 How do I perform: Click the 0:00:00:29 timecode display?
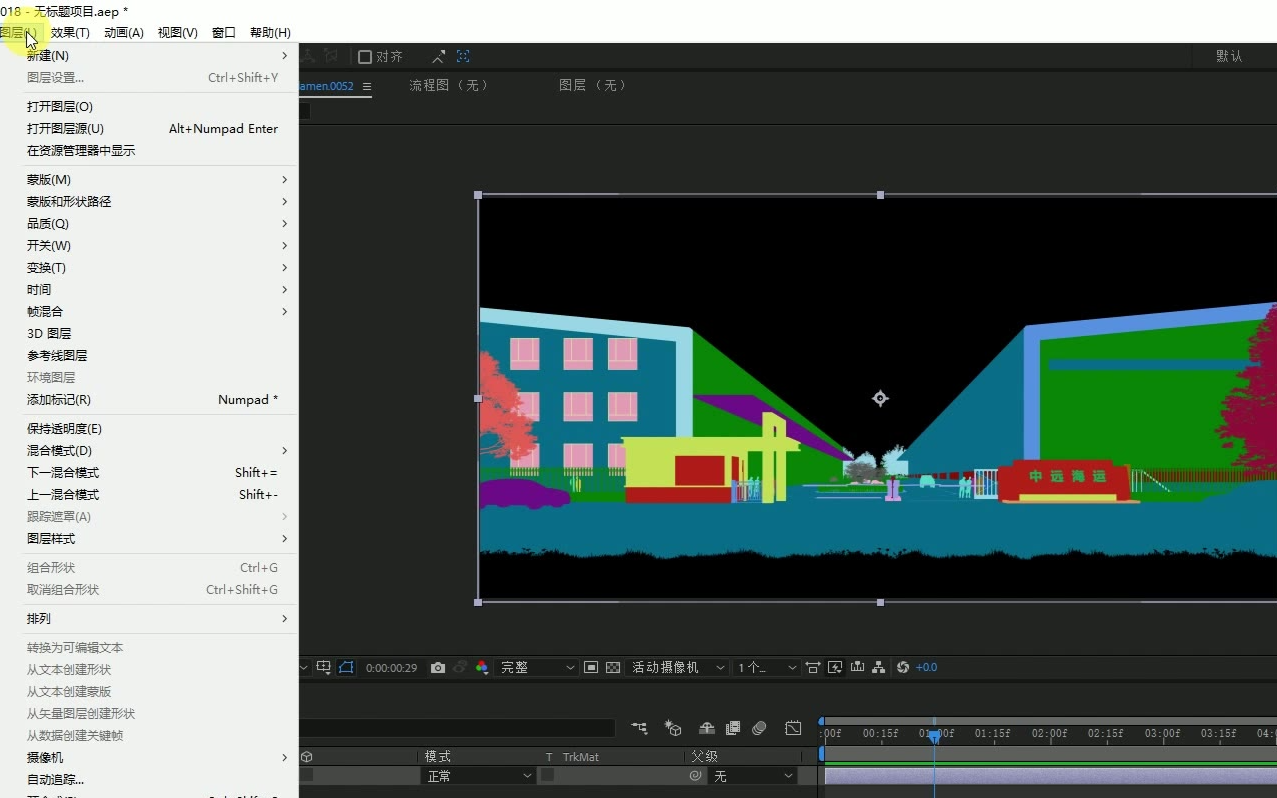[391, 667]
